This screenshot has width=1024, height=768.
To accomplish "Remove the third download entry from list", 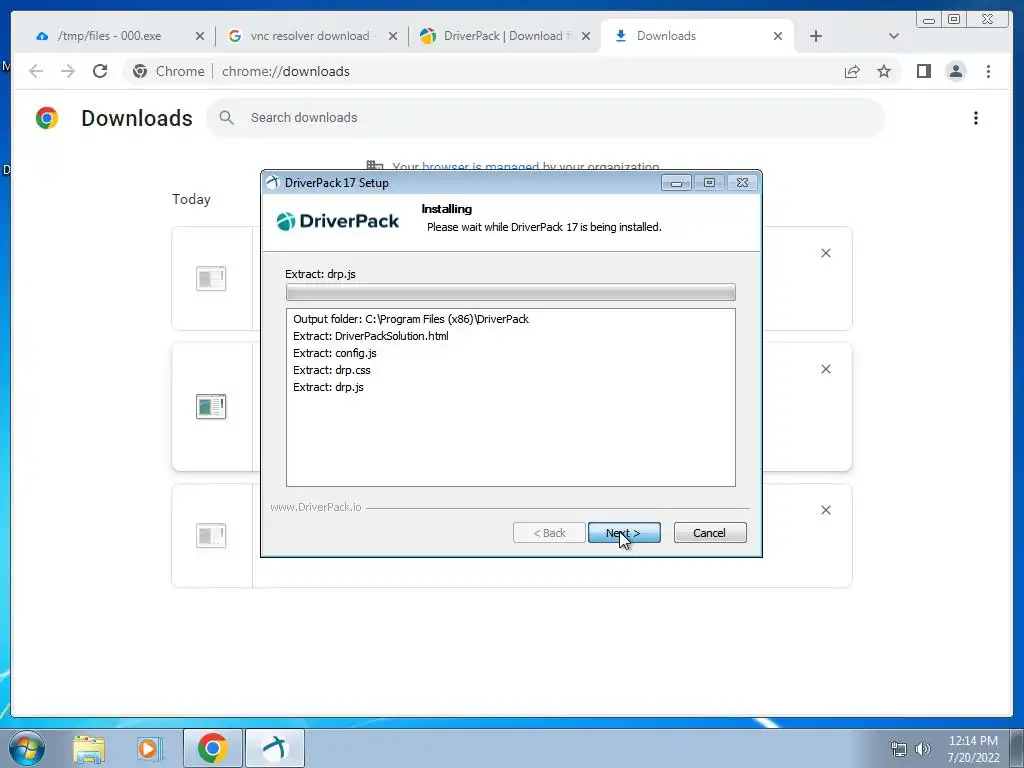I will pyautogui.click(x=825, y=510).
